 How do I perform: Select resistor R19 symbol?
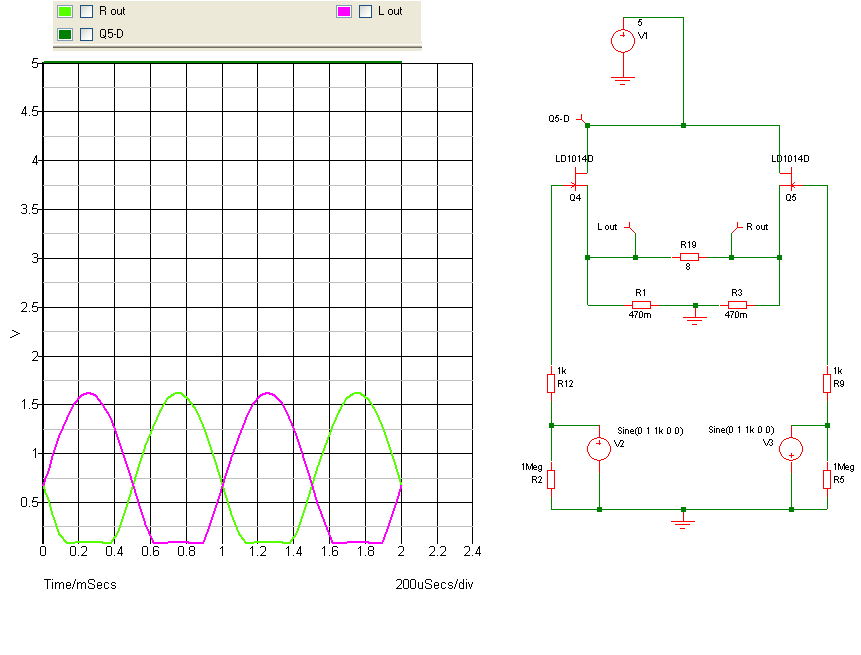coord(689,257)
